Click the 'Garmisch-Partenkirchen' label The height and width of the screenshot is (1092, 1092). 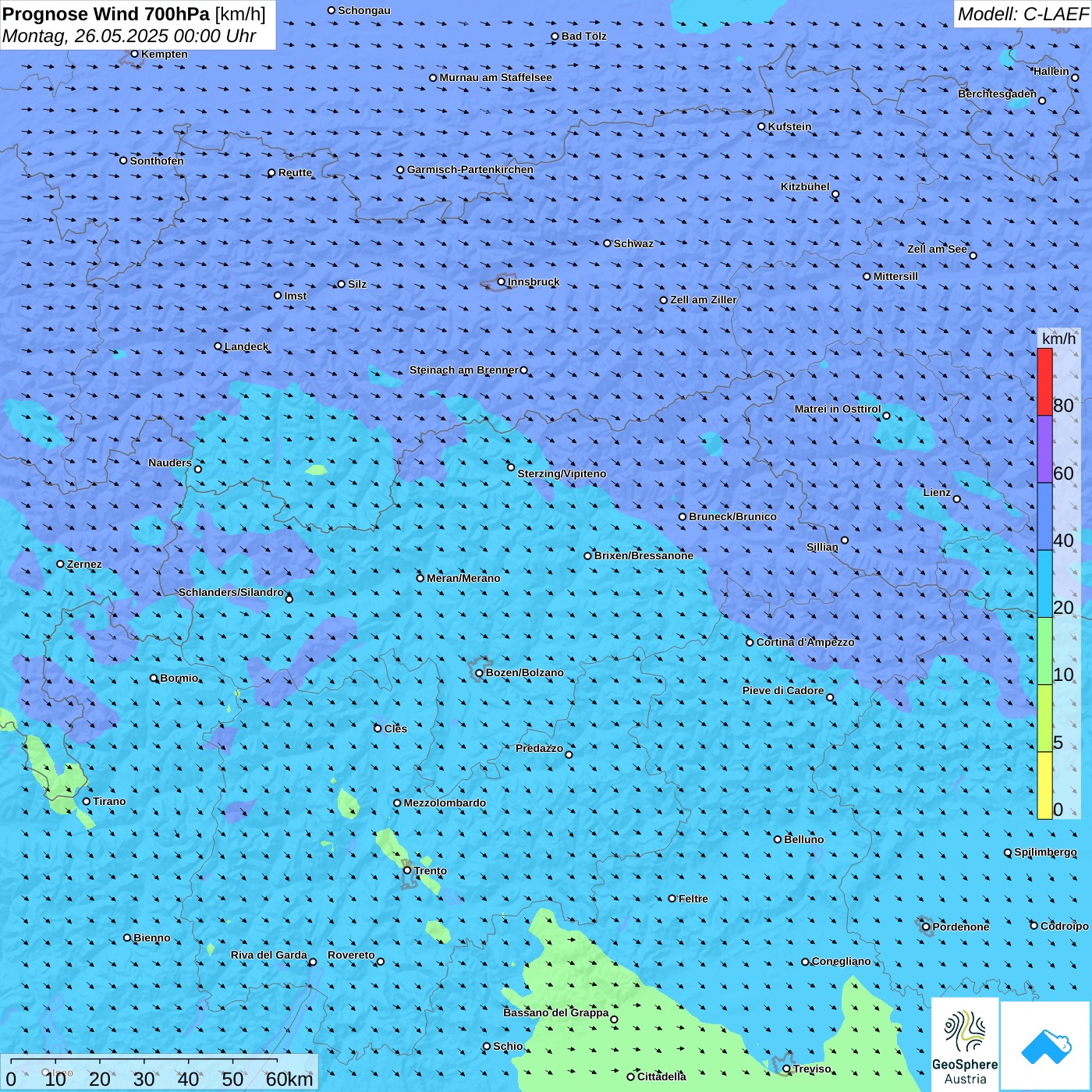(x=470, y=169)
